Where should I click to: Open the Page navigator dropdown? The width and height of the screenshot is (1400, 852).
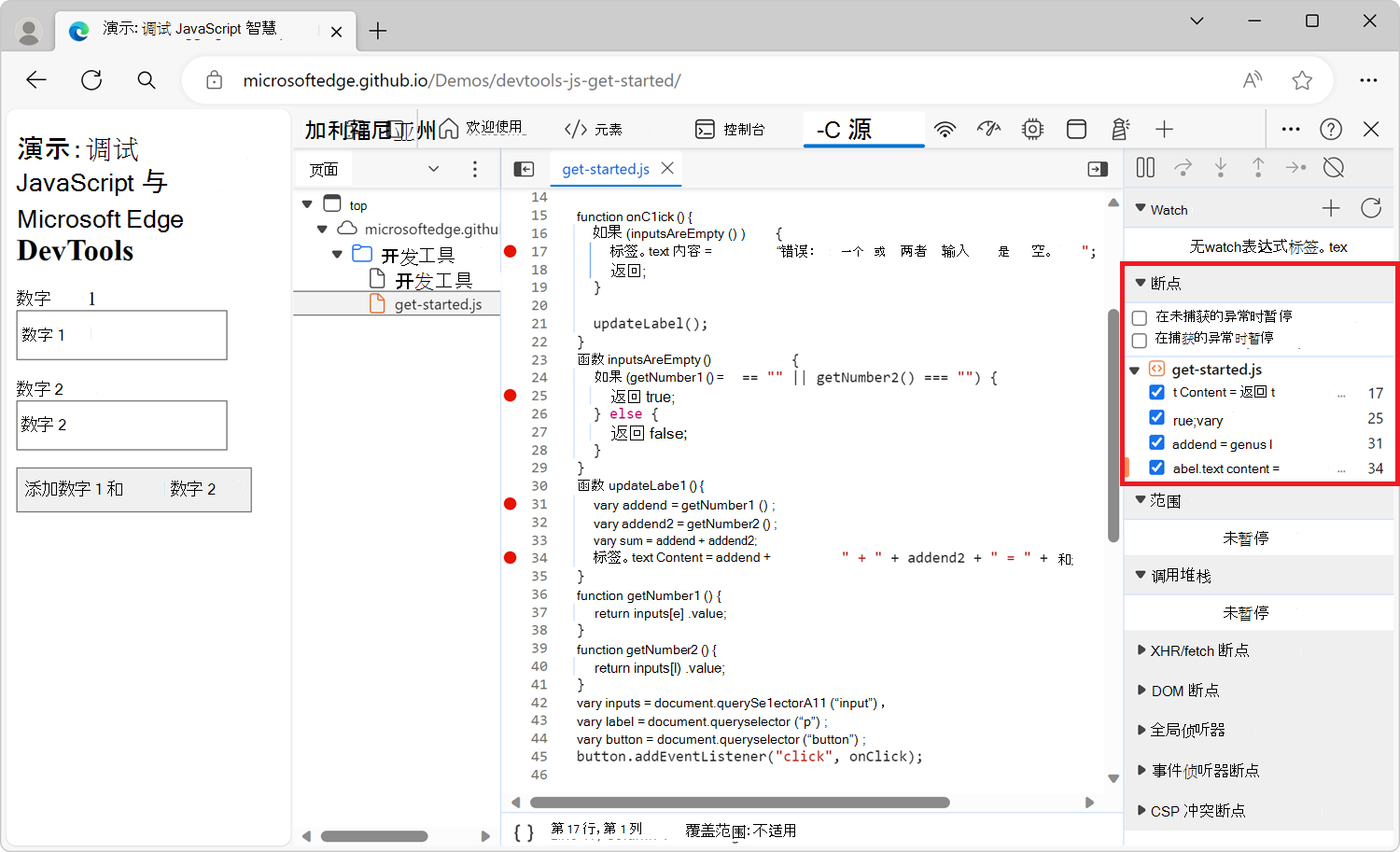point(433,169)
